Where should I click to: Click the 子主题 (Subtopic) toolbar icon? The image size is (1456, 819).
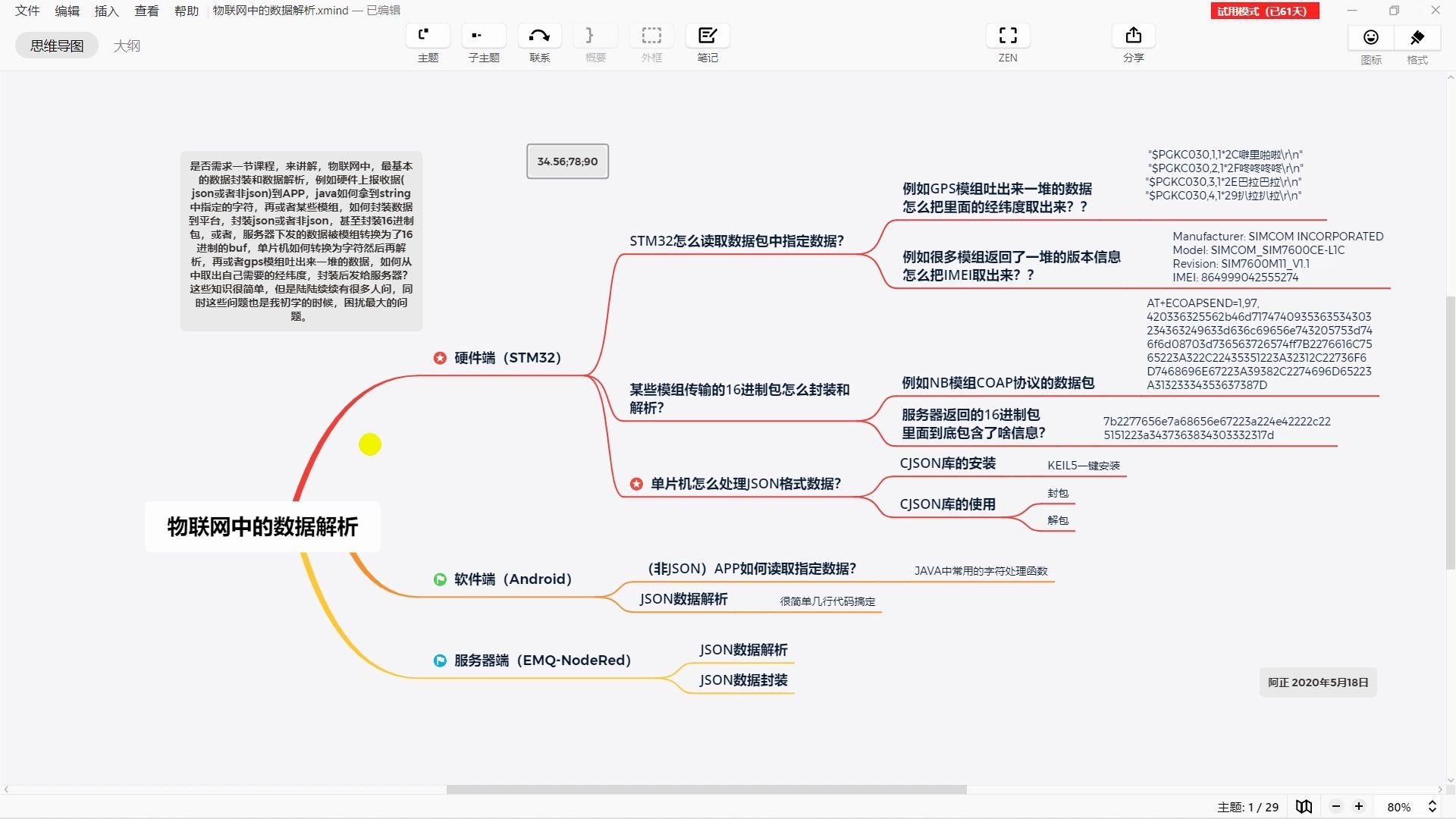tap(484, 36)
